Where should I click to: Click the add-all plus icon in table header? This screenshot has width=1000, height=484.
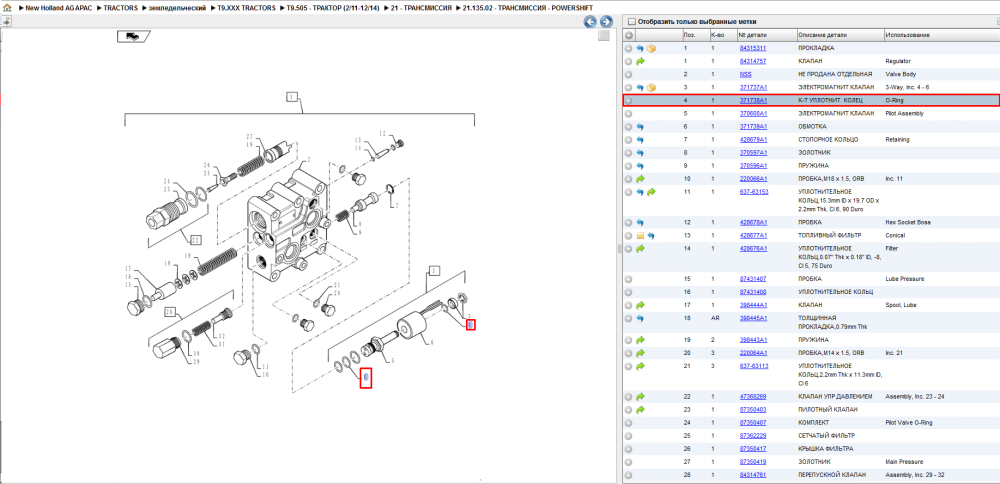pos(628,36)
